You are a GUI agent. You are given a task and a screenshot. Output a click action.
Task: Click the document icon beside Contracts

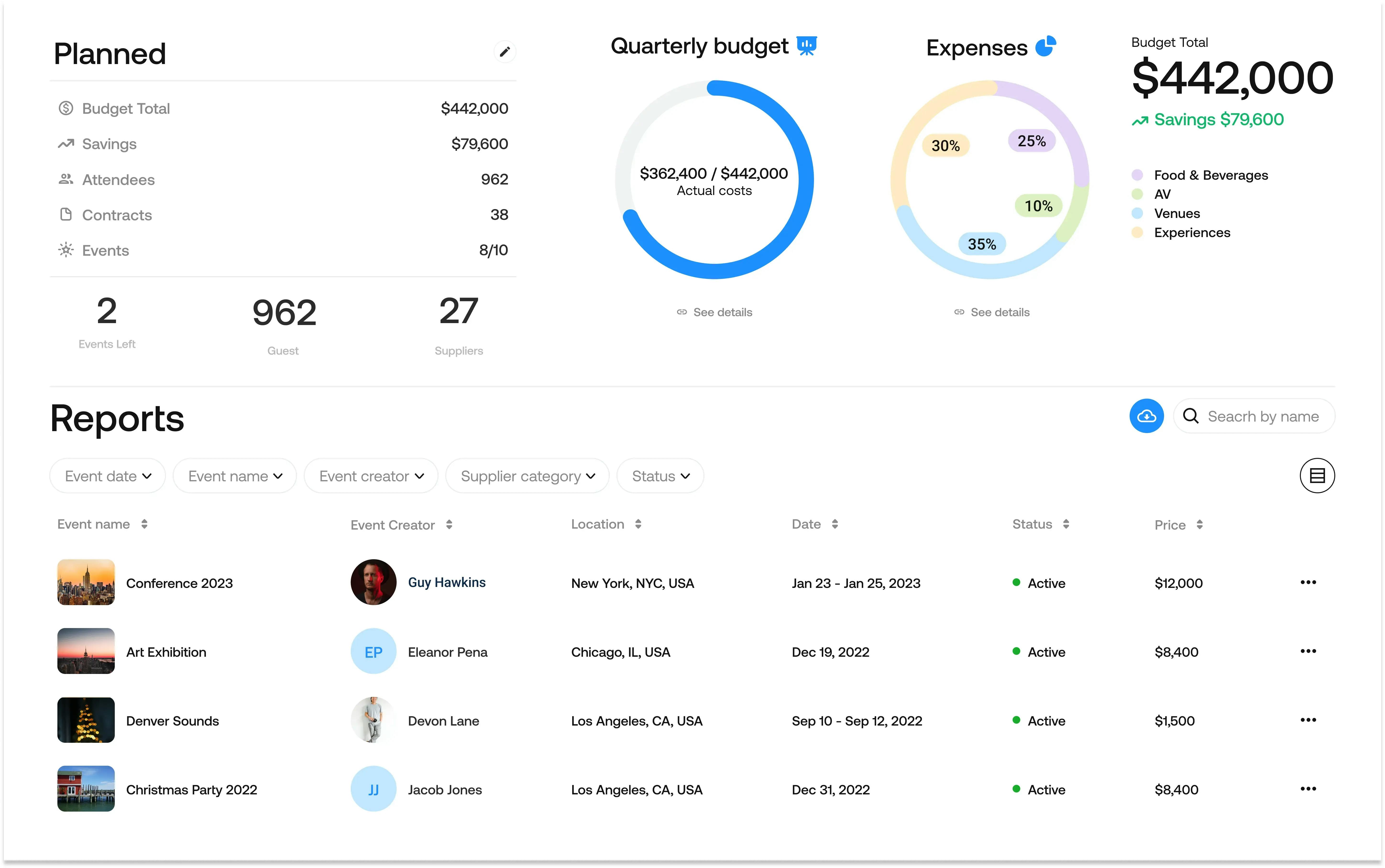click(66, 214)
